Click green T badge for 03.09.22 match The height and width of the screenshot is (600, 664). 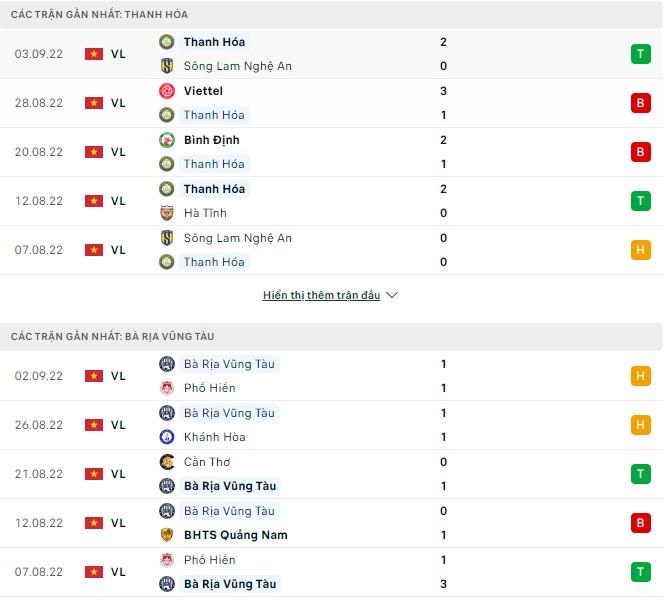[640, 54]
